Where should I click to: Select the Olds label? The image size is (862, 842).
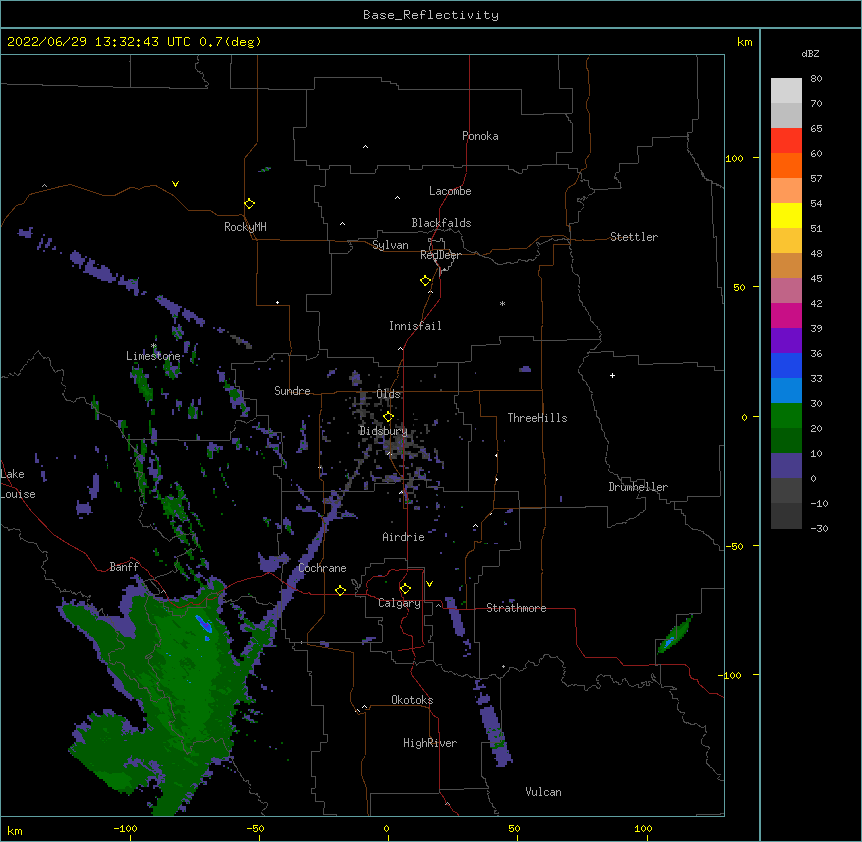pyautogui.click(x=389, y=394)
